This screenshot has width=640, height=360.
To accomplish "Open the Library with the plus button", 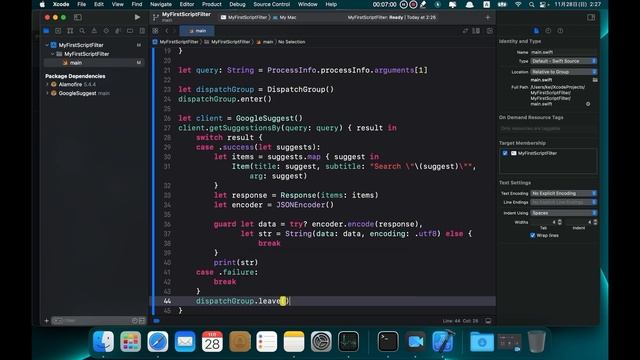I will click(x=487, y=17).
